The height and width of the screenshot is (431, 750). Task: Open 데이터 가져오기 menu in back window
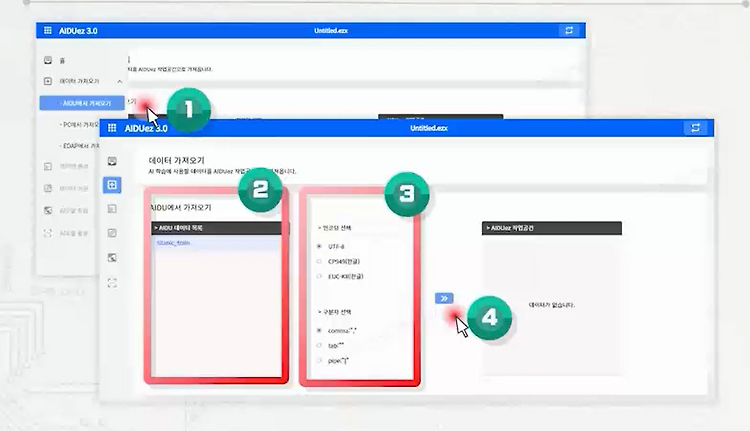pyautogui.click(x=79, y=81)
